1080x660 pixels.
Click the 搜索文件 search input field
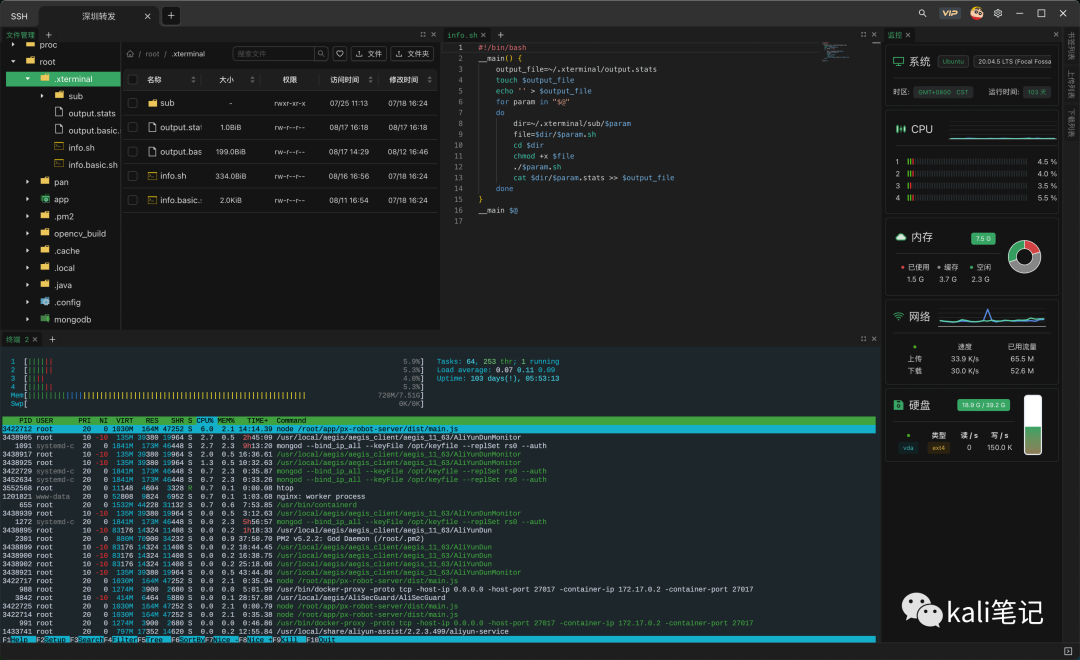pyautogui.click(x=272, y=54)
